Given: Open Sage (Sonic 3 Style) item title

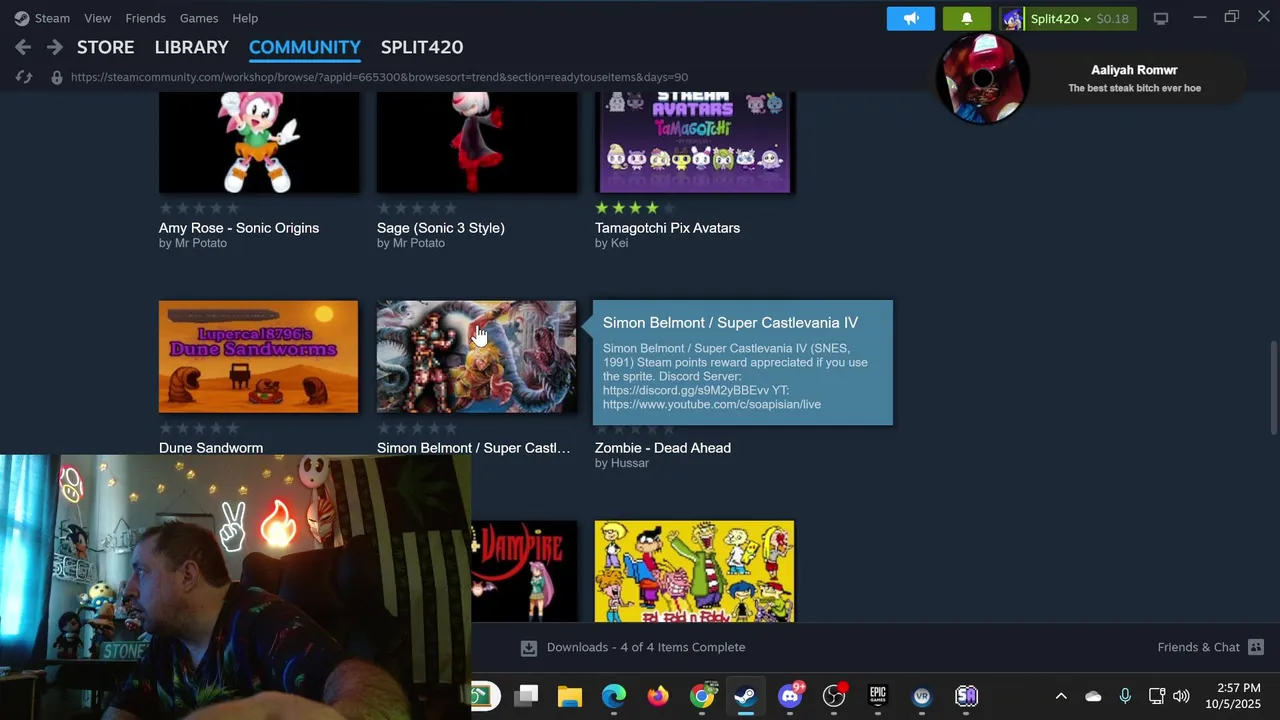Looking at the screenshot, I should point(441,228).
